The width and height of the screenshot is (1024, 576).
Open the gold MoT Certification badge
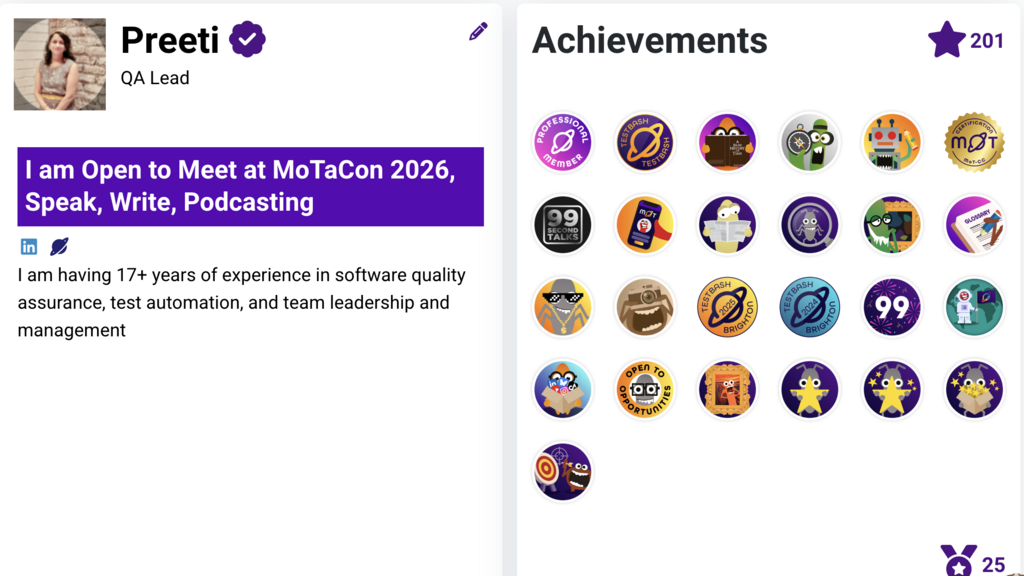pyautogui.click(x=973, y=143)
